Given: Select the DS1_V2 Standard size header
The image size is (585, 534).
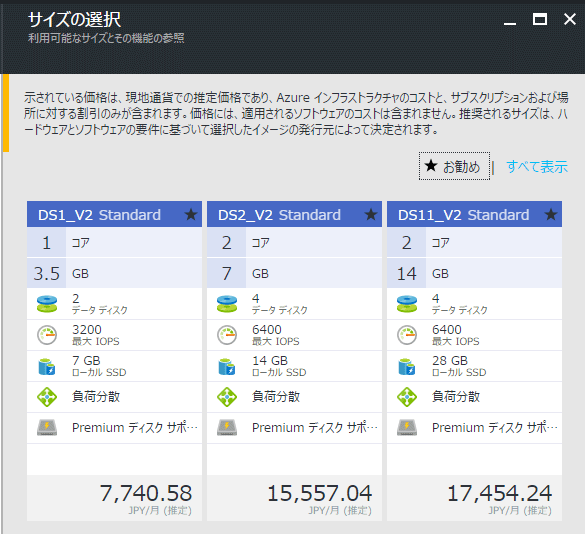Looking at the screenshot, I should point(114,214).
